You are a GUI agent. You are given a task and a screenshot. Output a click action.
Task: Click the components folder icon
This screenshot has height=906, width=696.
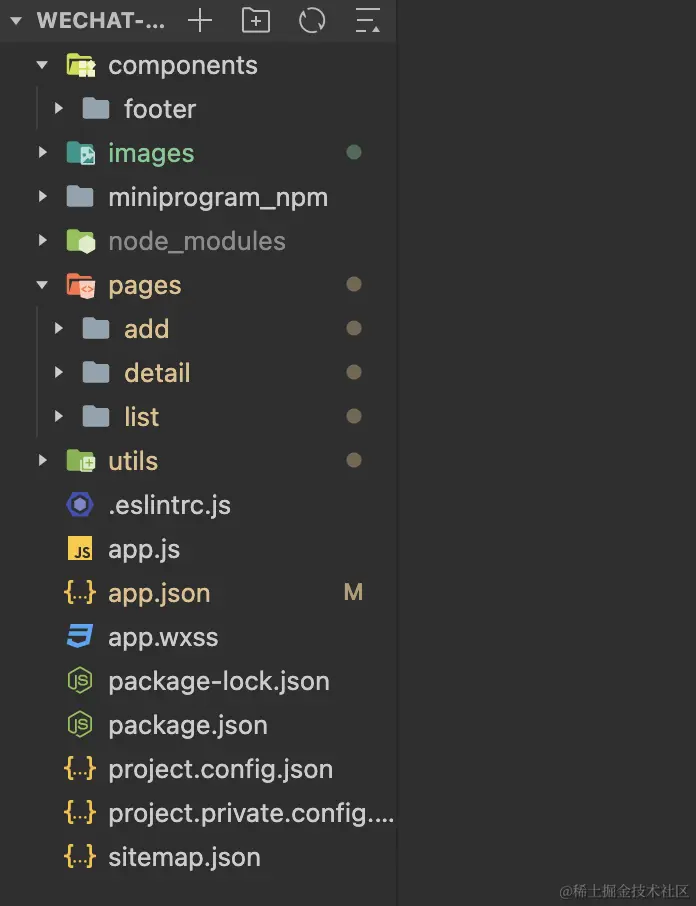[x=81, y=65]
